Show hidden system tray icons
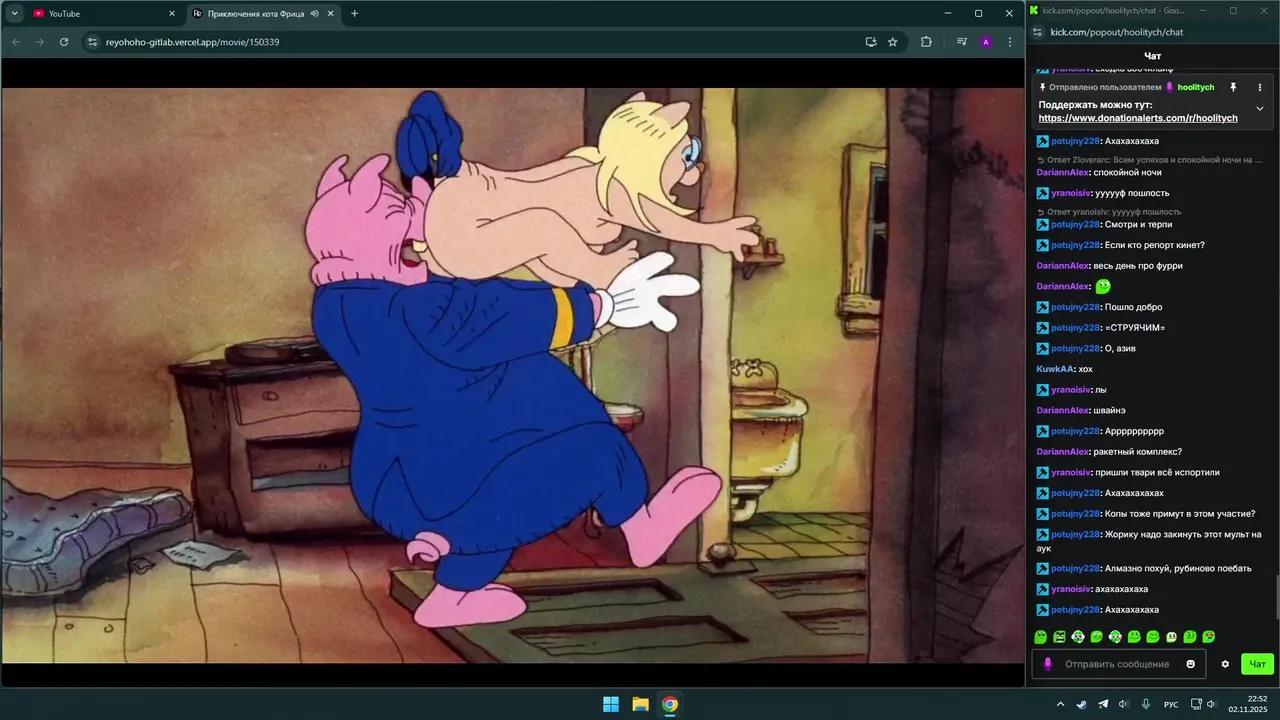This screenshot has width=1280, height=720. [1060, 704]
